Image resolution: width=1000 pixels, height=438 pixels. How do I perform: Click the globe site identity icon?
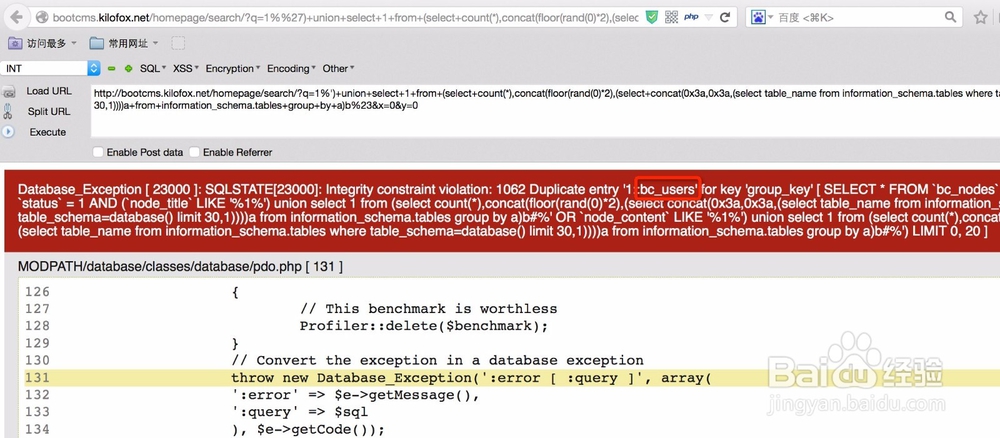42,18
